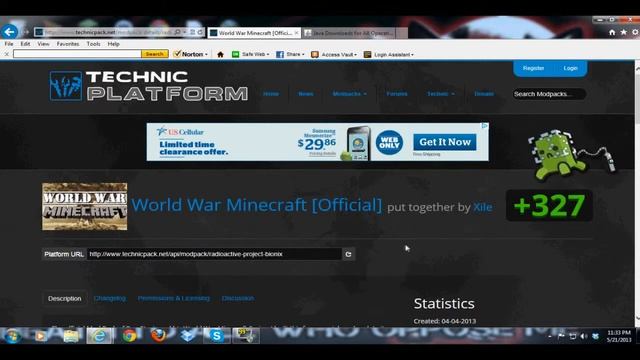
Task: Open the News navigation link
Action: click(x=306, y=94)
